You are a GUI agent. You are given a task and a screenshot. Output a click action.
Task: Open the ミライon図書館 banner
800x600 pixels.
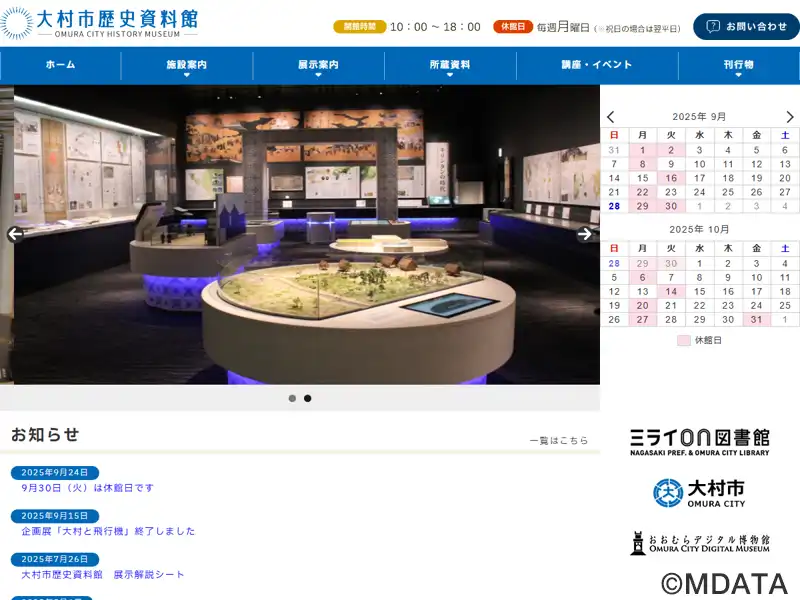tap(699, 442)
